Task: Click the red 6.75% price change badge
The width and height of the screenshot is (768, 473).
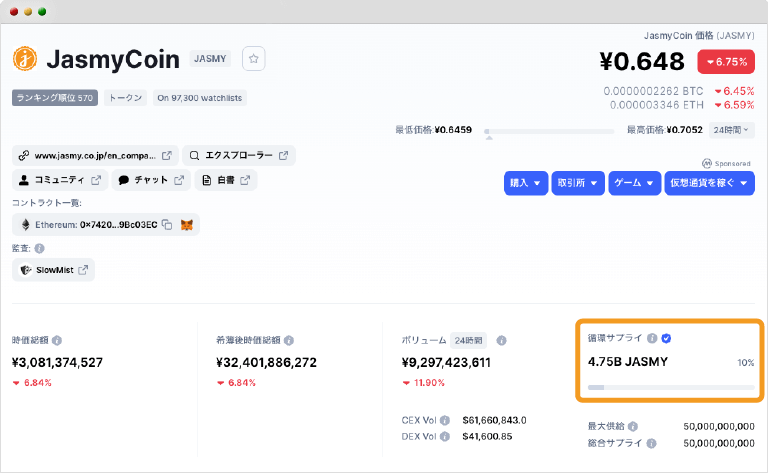Action: tap(726, 62)
